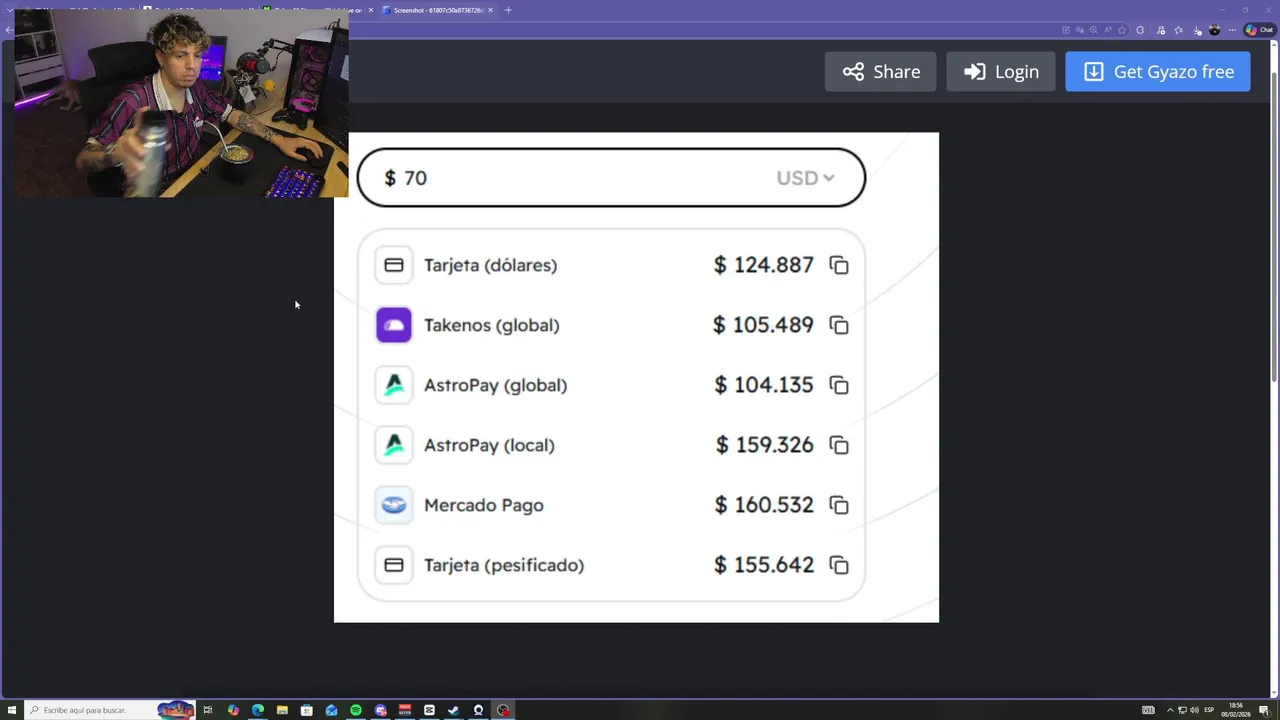Open Spotify from the taskbar
This screenshot has height=720, width=1280.
pyautogui.click(x=356, y=710)
